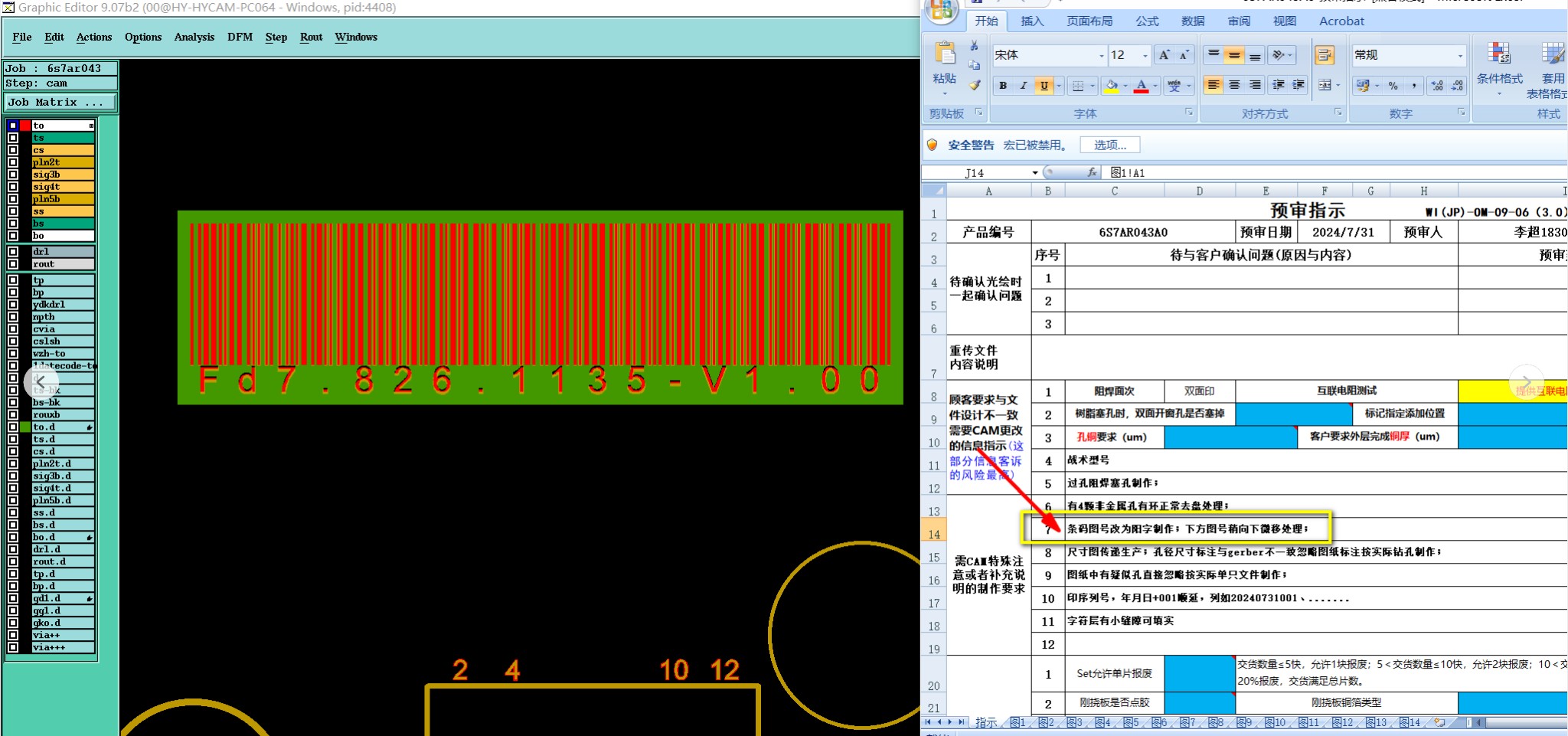
Task: Open the Analysis menu in Graphic Editor
Action: click(194, 37)
